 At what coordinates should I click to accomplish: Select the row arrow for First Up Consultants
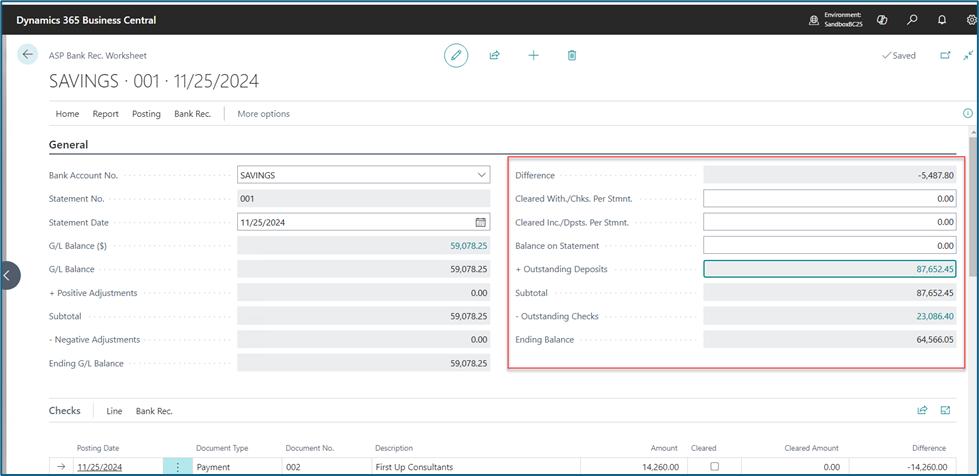[x=61, y=467]
